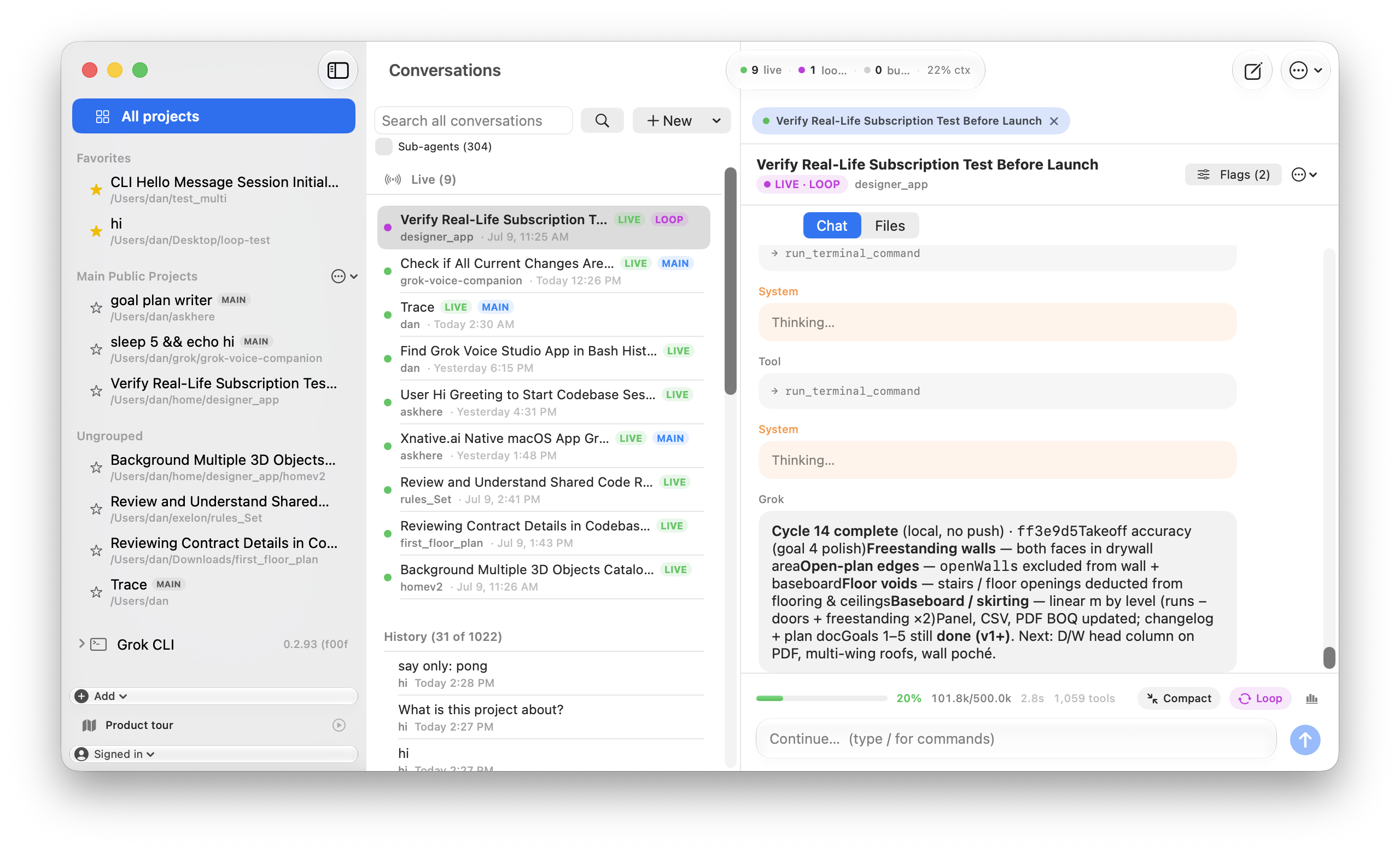Select the Verify Real-Life Subscription live conversation

click(x=544, y=227)
